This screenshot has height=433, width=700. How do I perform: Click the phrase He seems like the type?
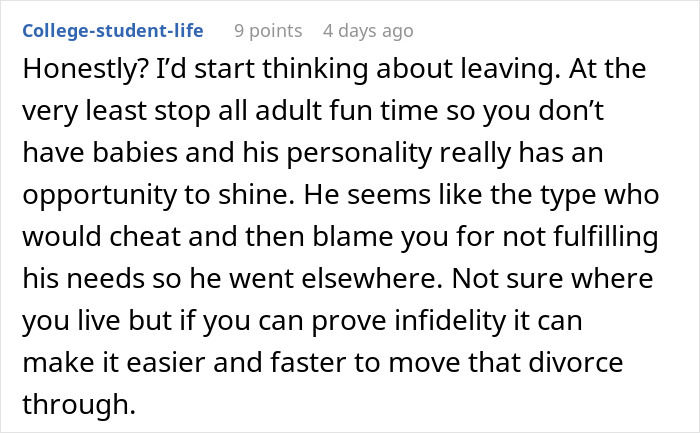tap(450, 195)
